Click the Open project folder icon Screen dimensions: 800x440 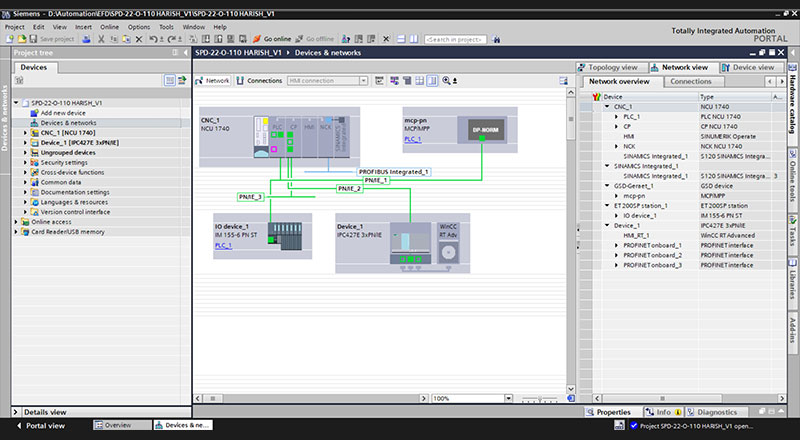(x=21, y=39)
